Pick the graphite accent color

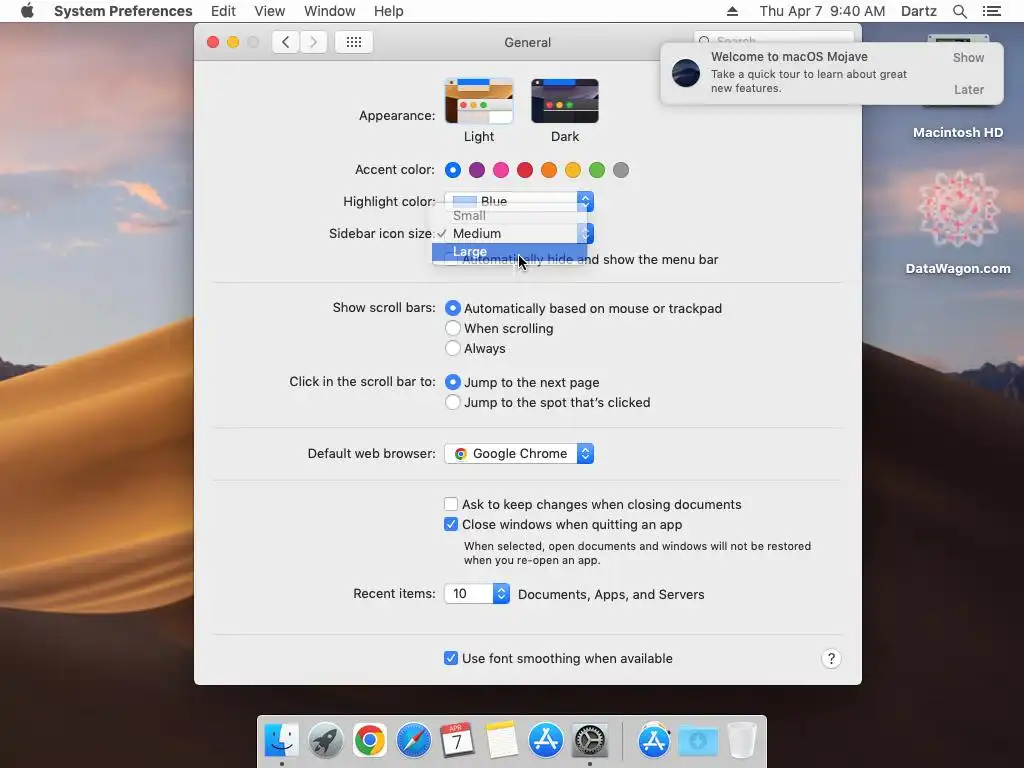pyautogui.click(x=621, y=170)
